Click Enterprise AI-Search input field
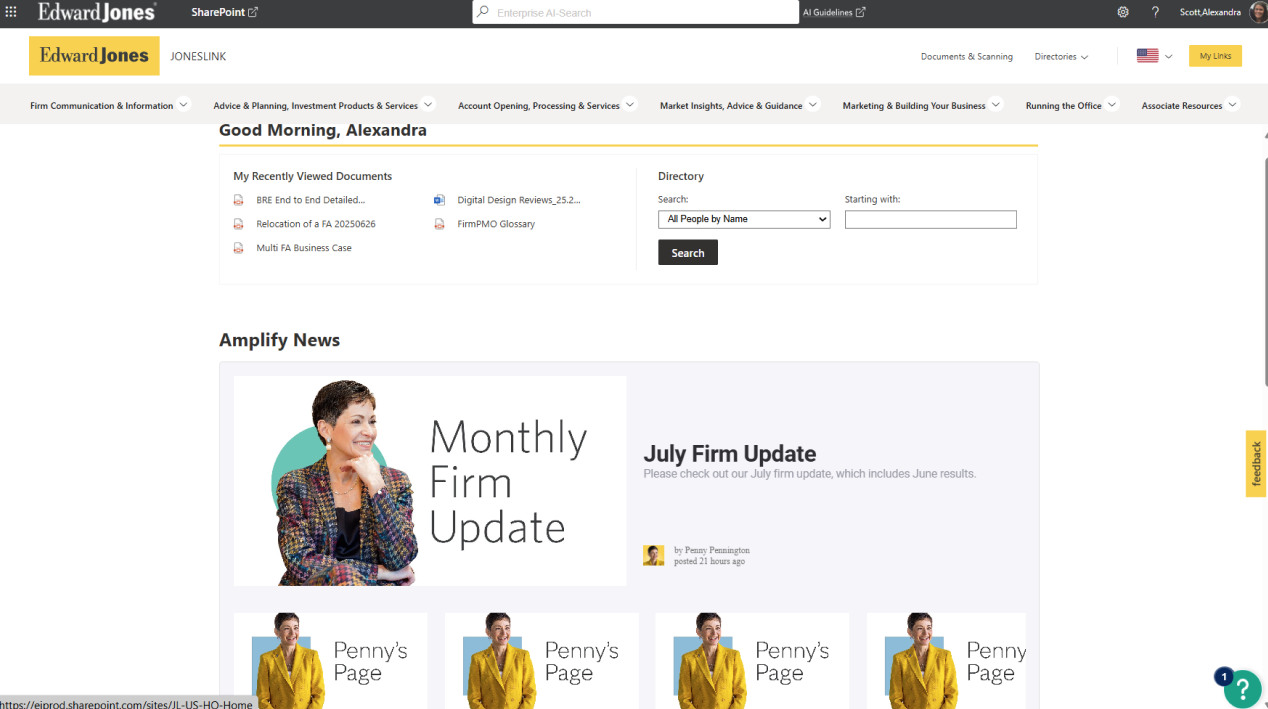The height and width of the screenshot is (709, 1268). coord(643,12)
